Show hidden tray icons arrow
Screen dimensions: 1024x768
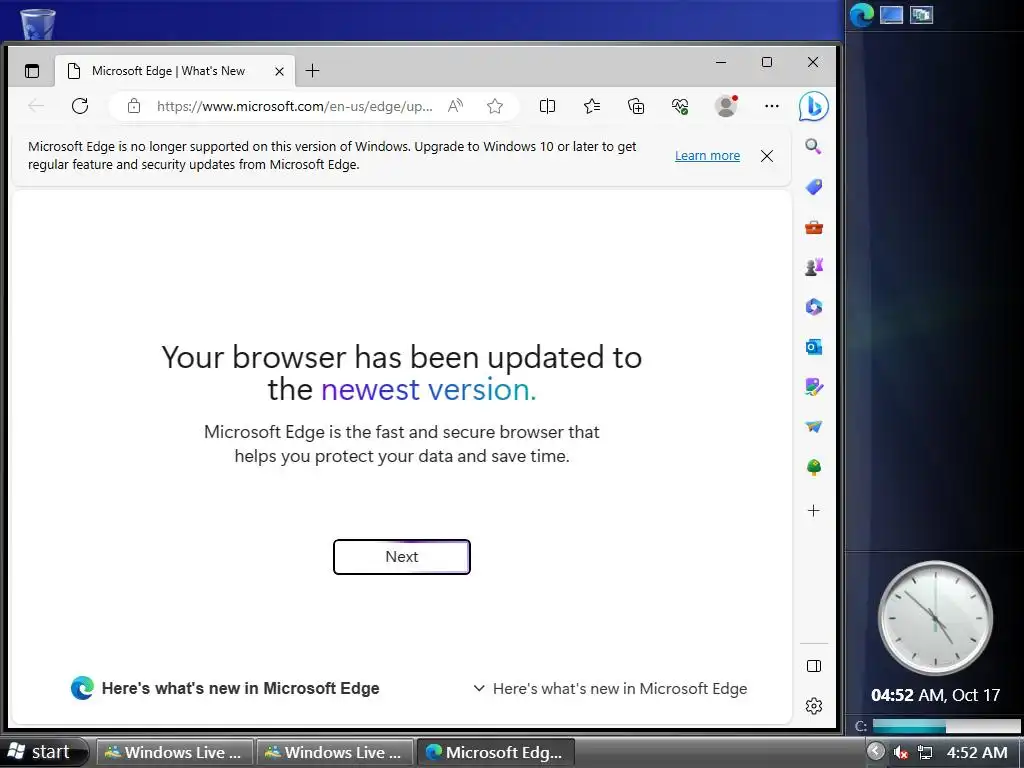876,752
